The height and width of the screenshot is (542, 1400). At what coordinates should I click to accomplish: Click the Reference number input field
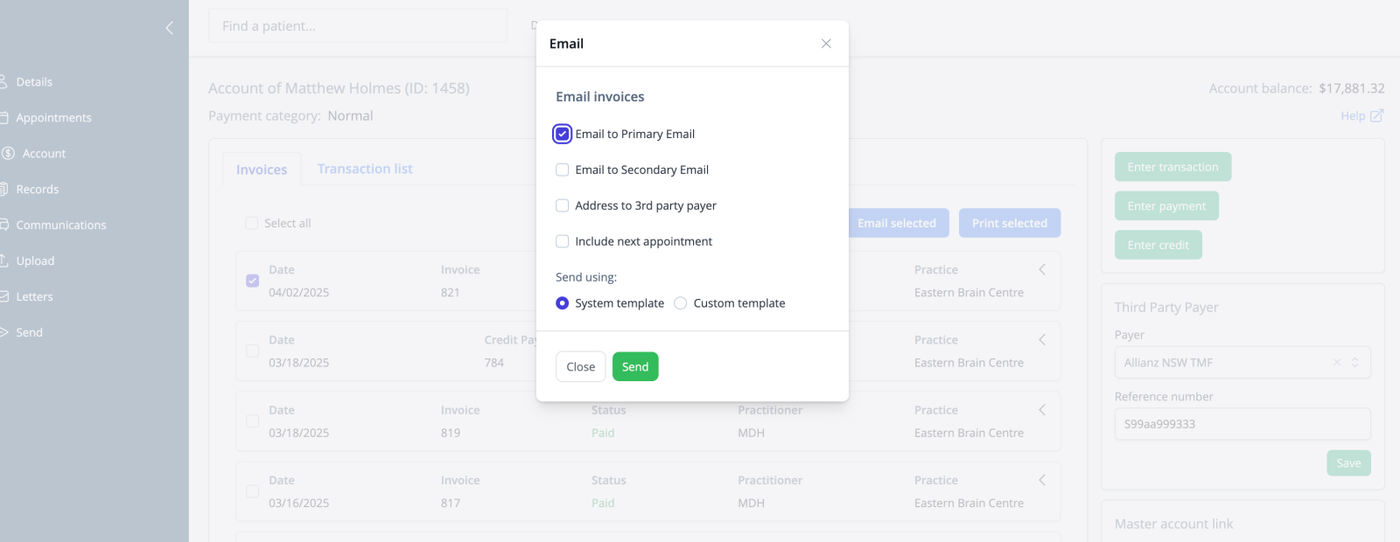[x=1242, y=424]
